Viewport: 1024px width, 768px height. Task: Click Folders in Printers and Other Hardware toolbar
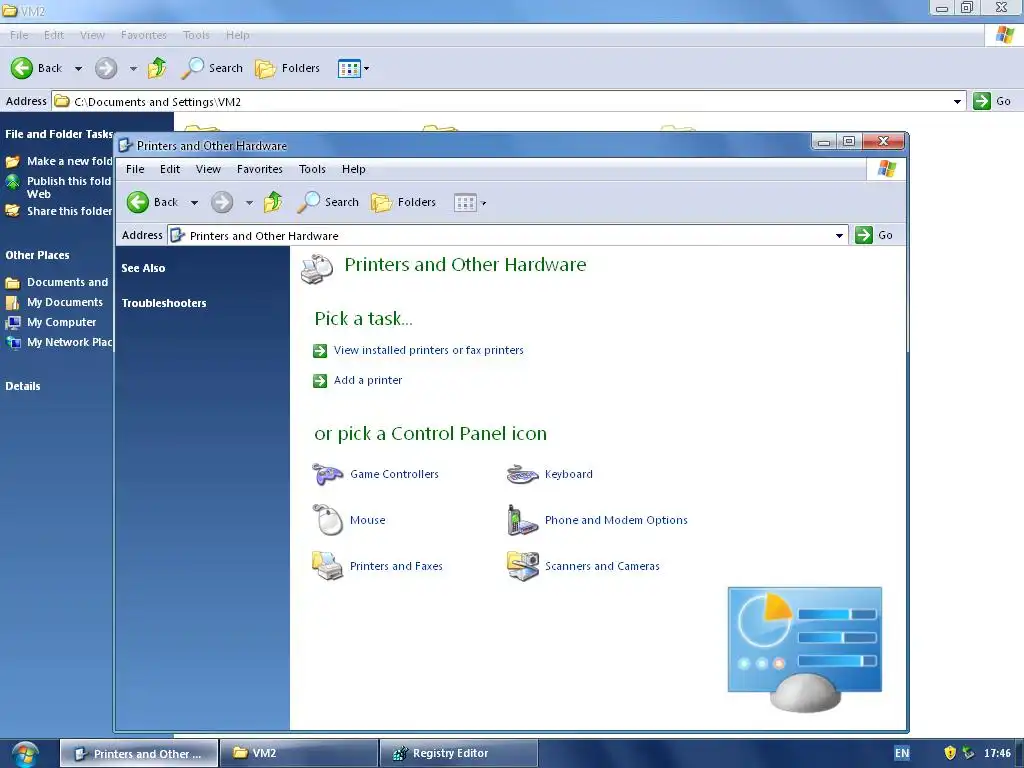click(x=404, y=202)
